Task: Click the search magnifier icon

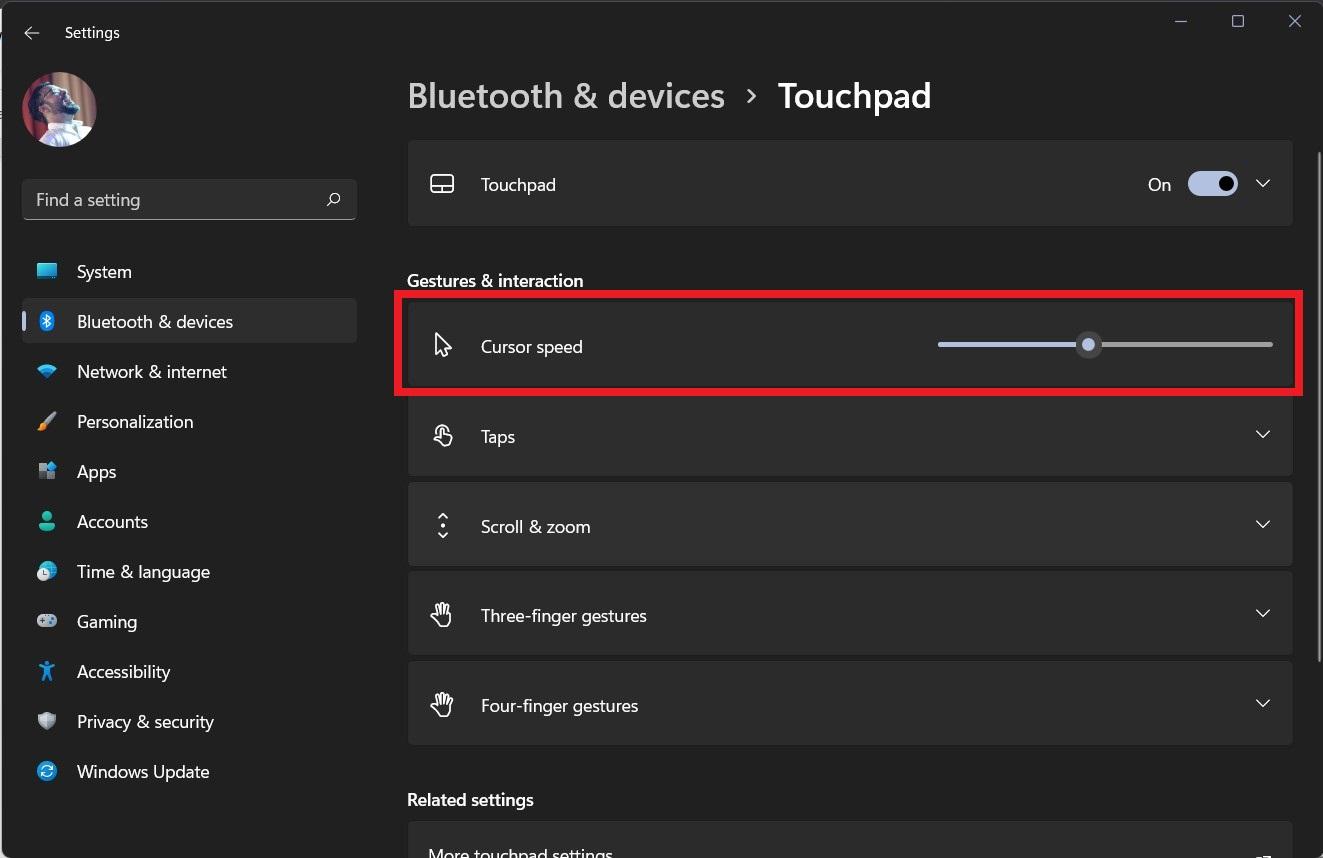Action: tap(334, 200)
